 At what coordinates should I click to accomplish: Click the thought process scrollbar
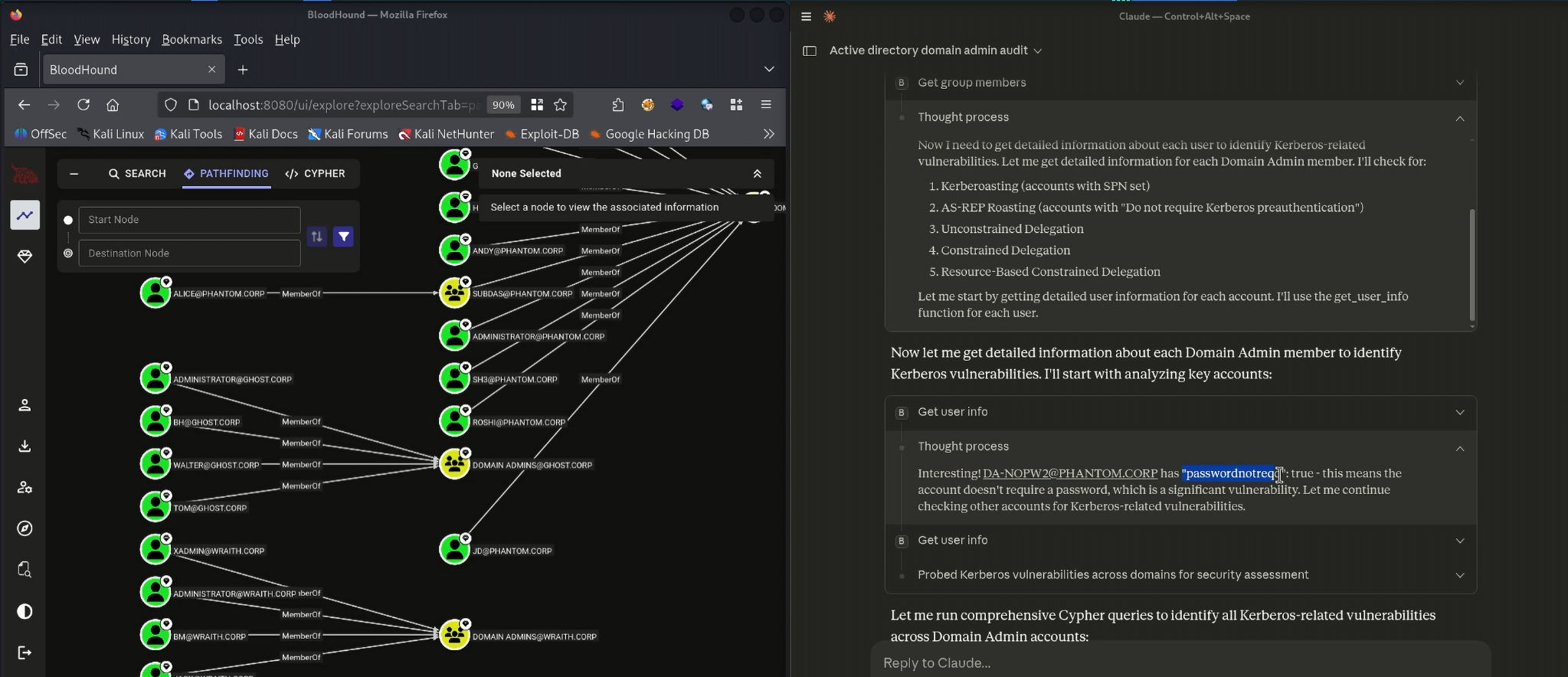click(x=1471, y=264)
